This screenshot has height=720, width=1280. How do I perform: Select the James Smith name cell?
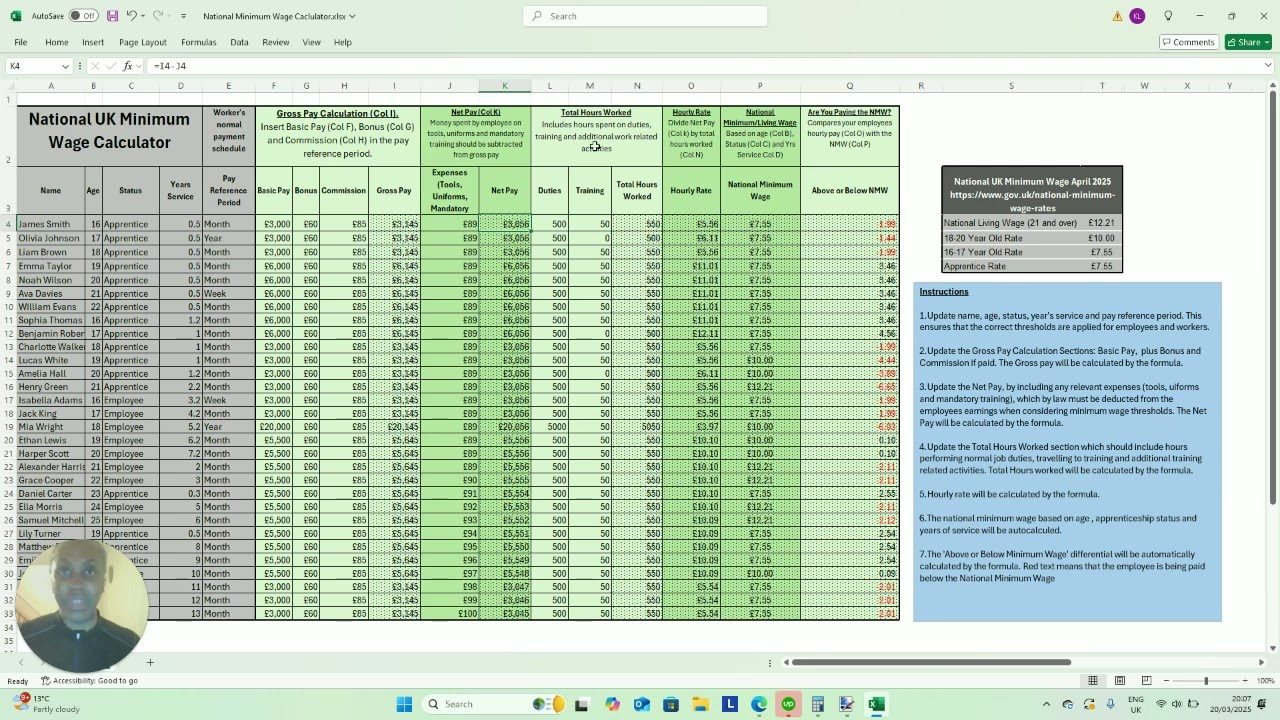[x=51, y=224]
